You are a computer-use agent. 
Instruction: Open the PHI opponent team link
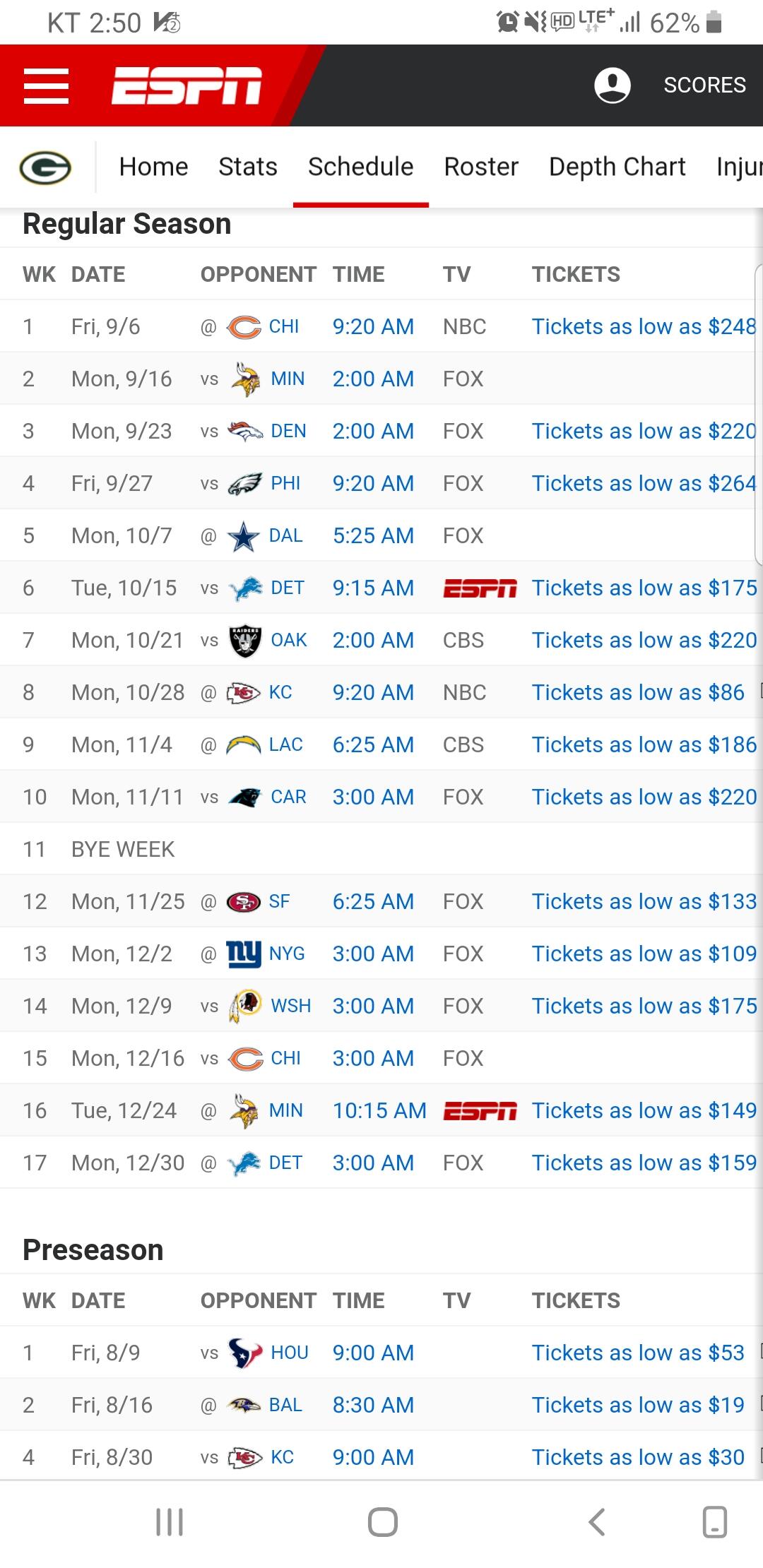285,484
